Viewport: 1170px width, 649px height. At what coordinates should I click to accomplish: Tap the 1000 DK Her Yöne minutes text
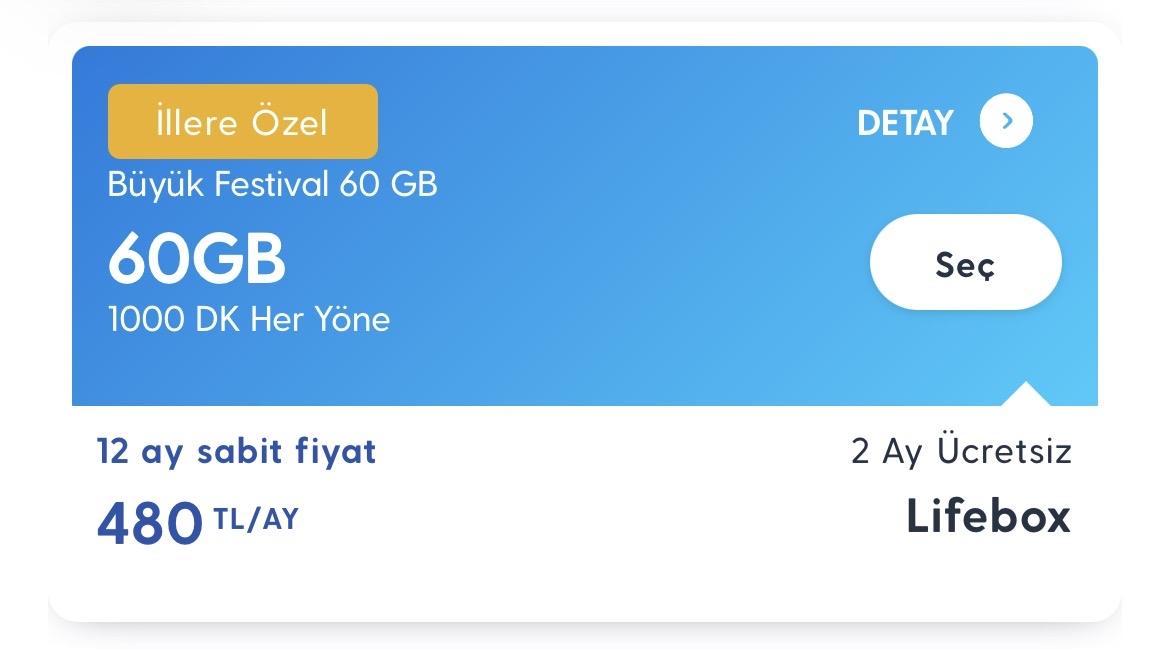pyautogui.click(x=249, y=319)
